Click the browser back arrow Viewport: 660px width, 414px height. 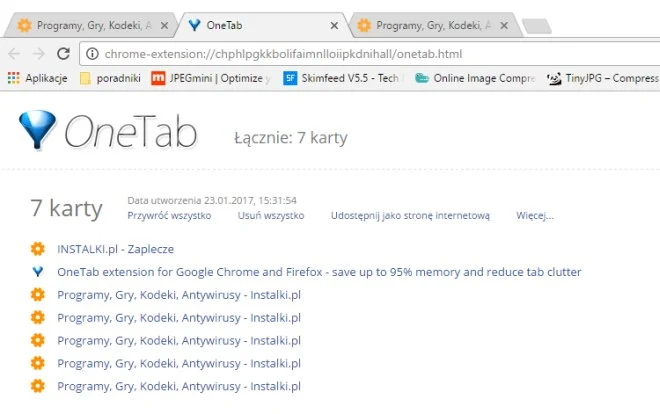14,54
